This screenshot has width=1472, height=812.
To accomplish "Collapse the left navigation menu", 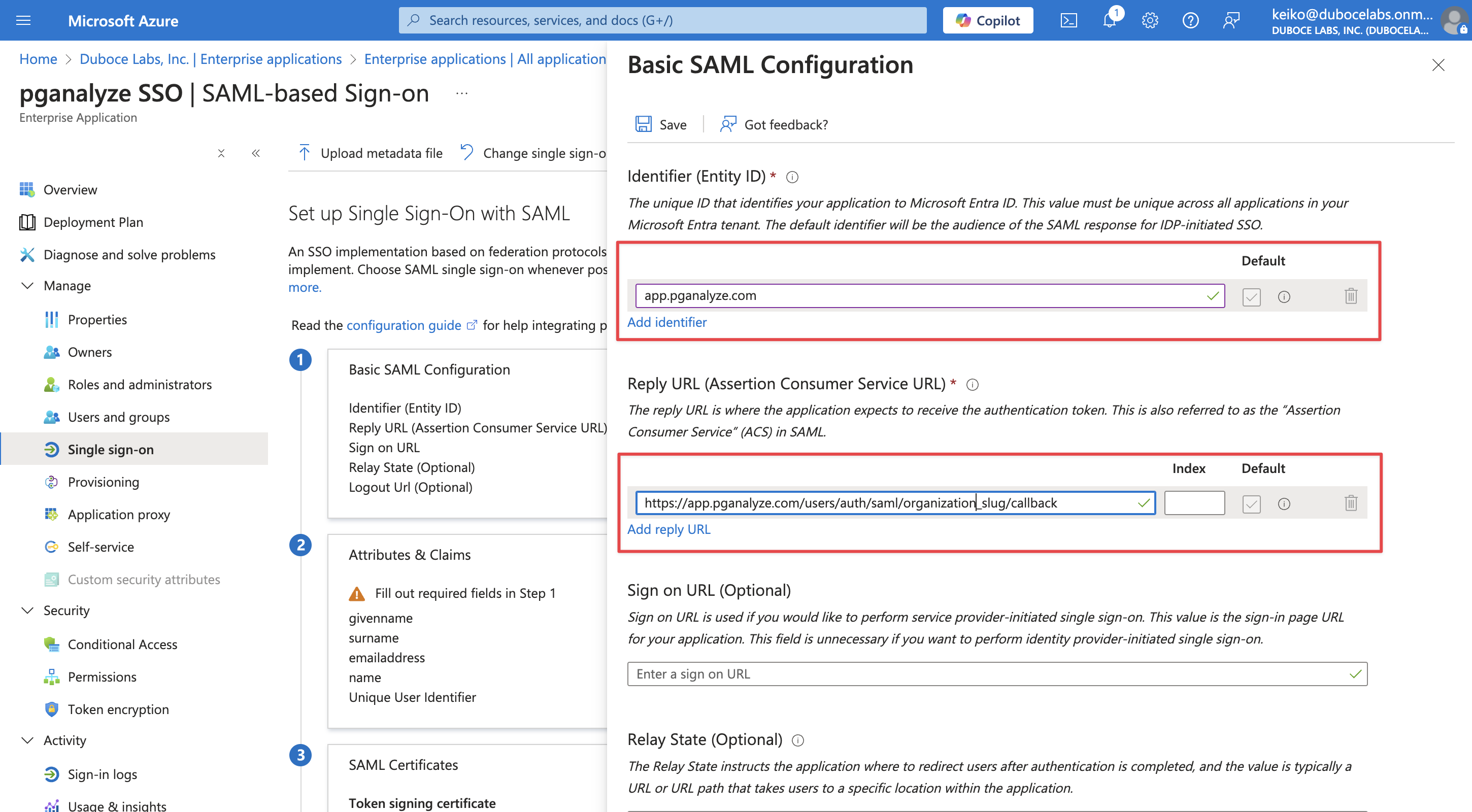I will (x=256, y=153).
